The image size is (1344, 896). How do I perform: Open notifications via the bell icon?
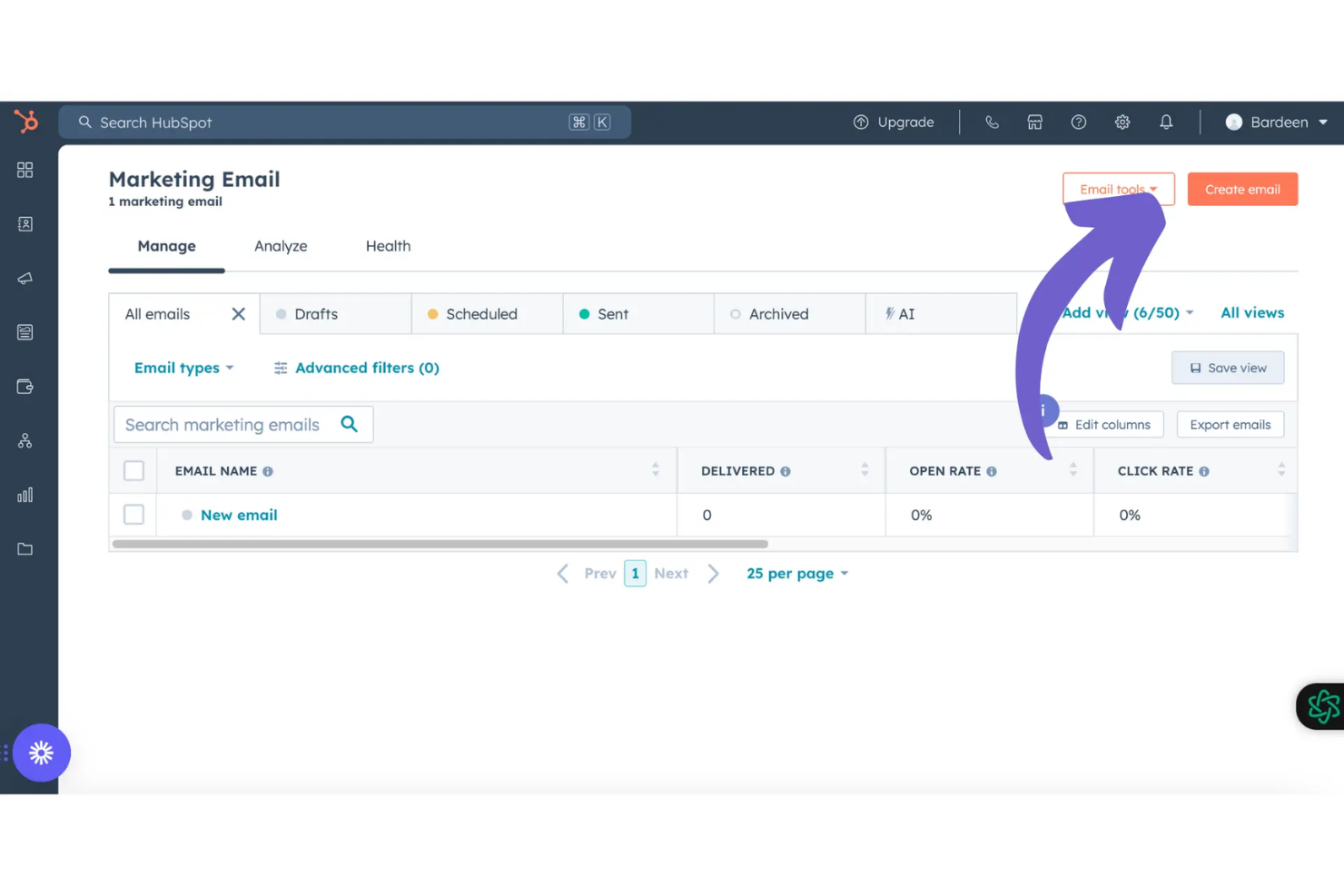(1166, 122)
